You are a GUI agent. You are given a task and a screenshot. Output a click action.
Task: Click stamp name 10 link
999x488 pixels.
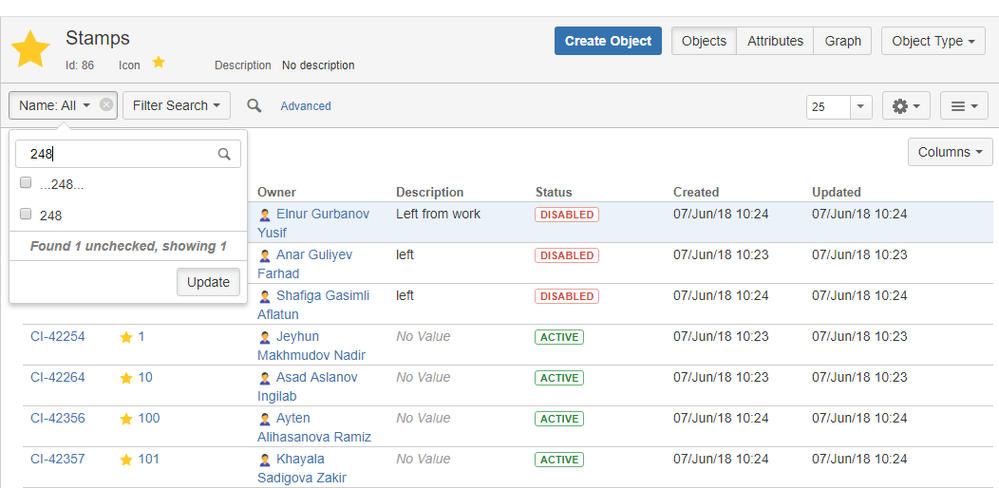tap(145, 377)
